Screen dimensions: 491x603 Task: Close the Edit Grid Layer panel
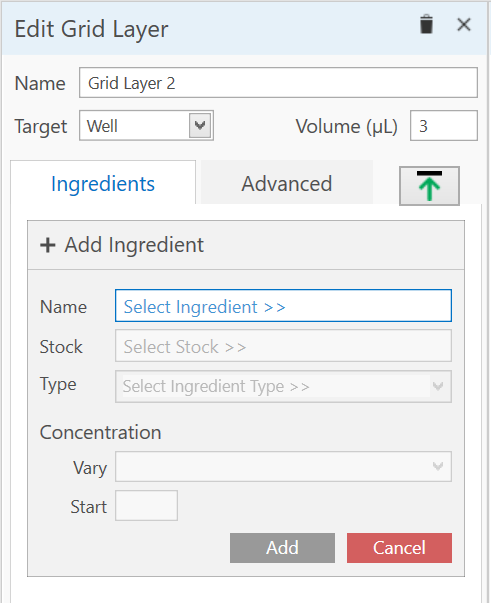tap(464, 25)
